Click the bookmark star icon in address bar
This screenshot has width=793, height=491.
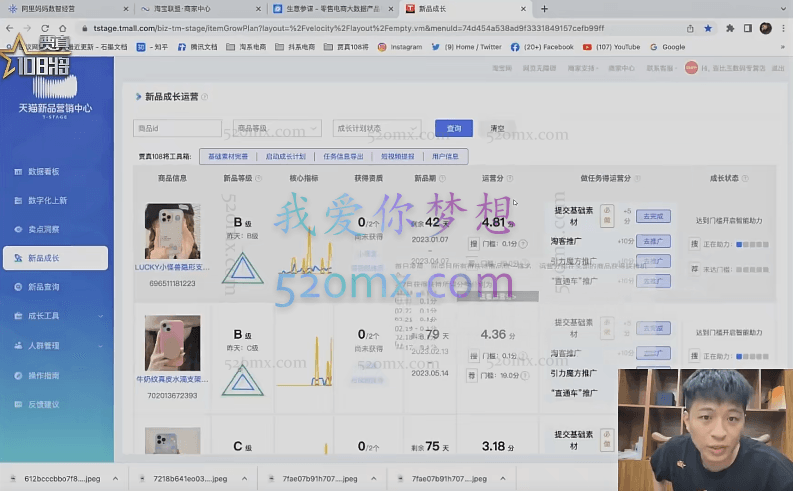(708, 28)
